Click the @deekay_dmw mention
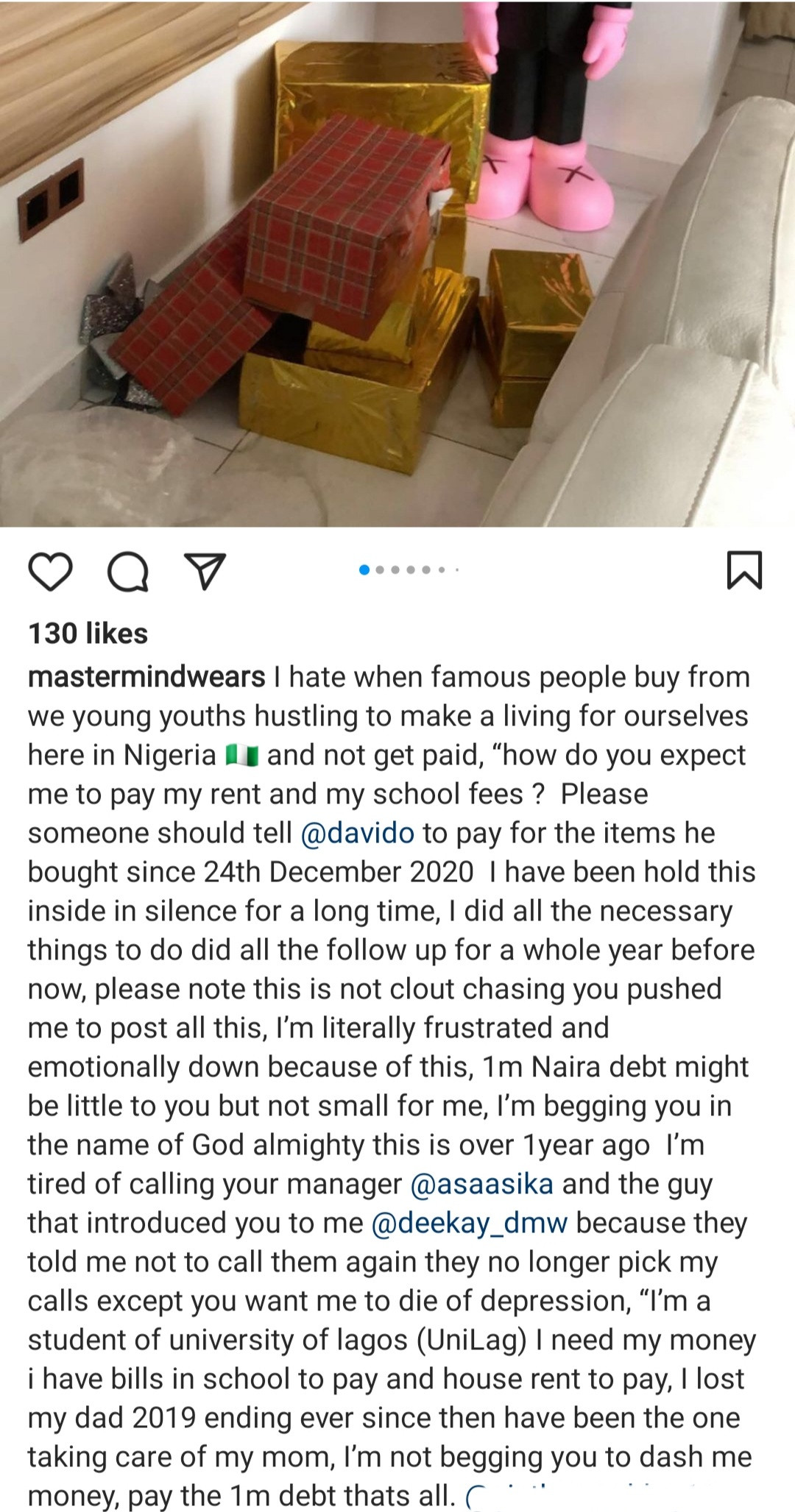Screen dimensions: 795x1512 pyautogui.click(x=470, y=1223)
